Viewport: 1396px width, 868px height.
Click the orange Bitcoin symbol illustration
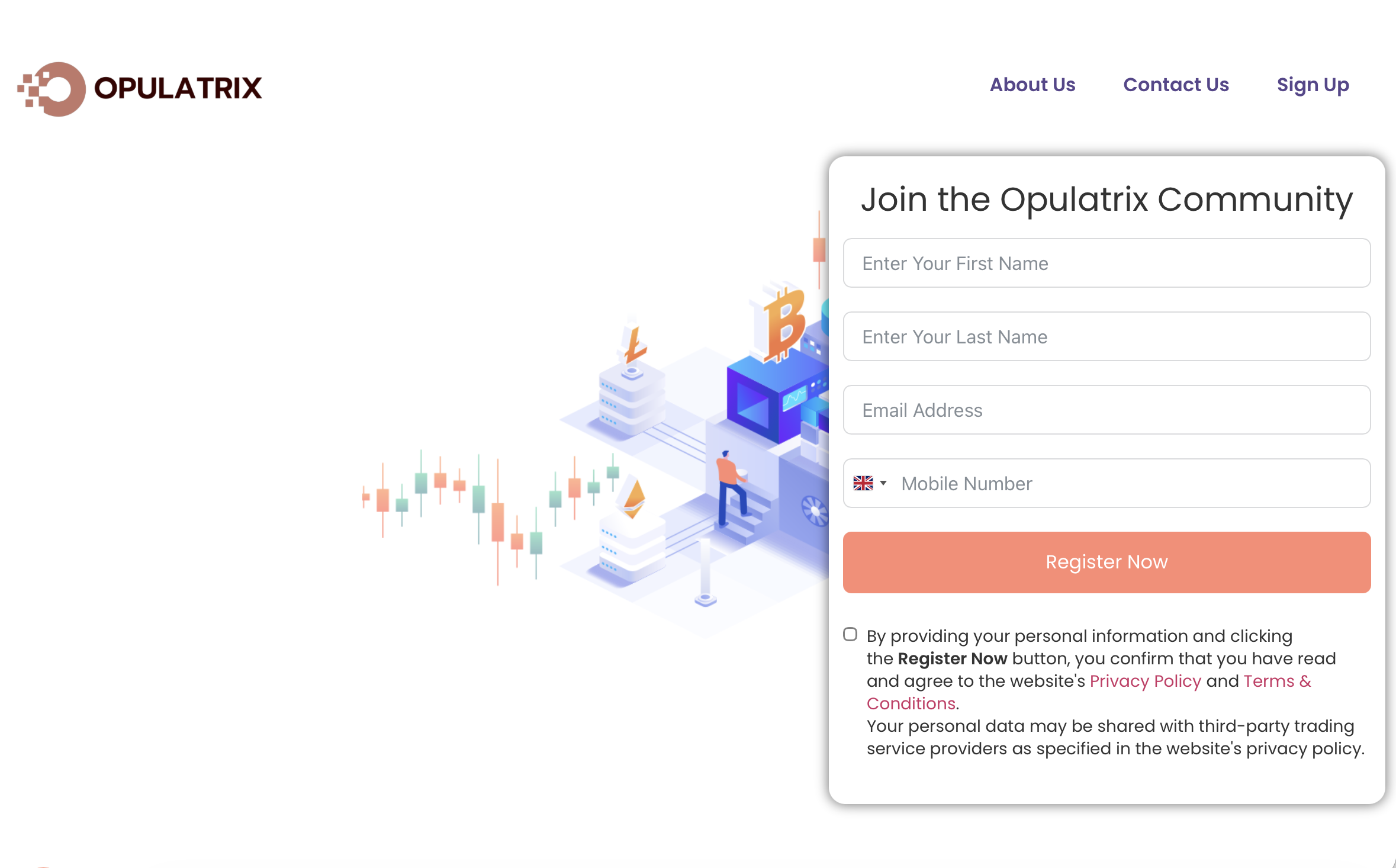pyautogui.click(x=783, y=324)
